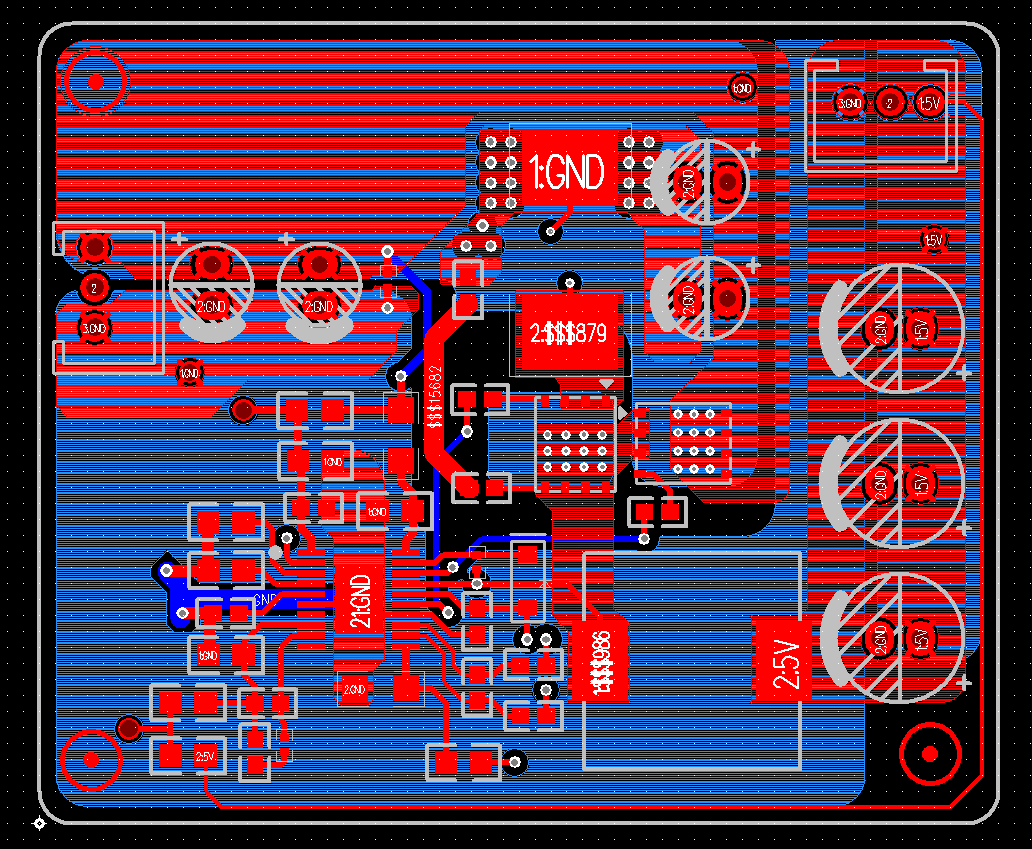Select 2:GND pad of capacitor nearest the left connector
The height and width of the screenshot is (849, 1032).
(211, 307)
